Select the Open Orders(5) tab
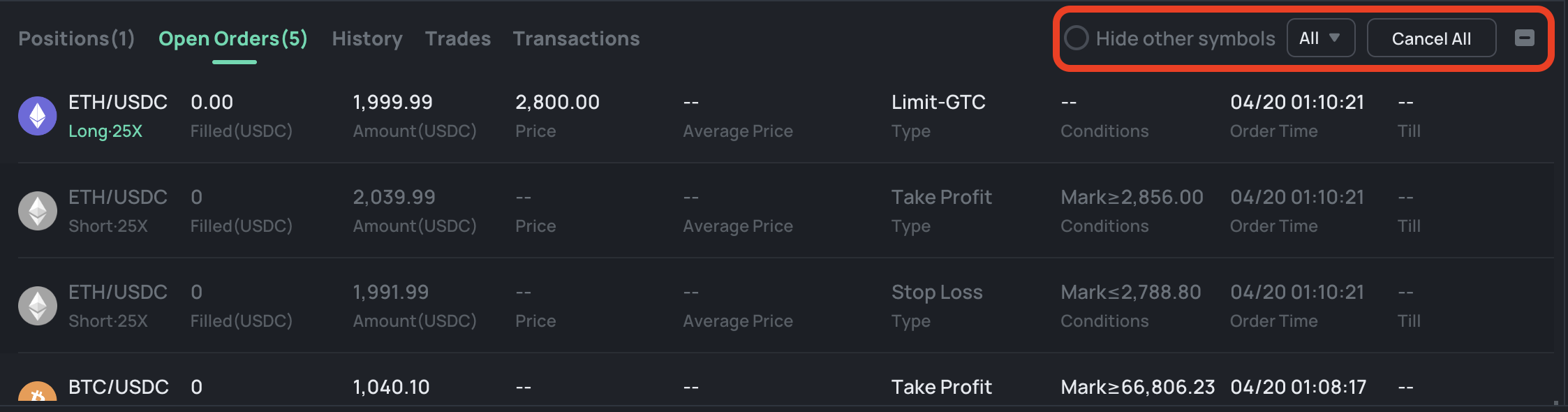 click(233, 38)
